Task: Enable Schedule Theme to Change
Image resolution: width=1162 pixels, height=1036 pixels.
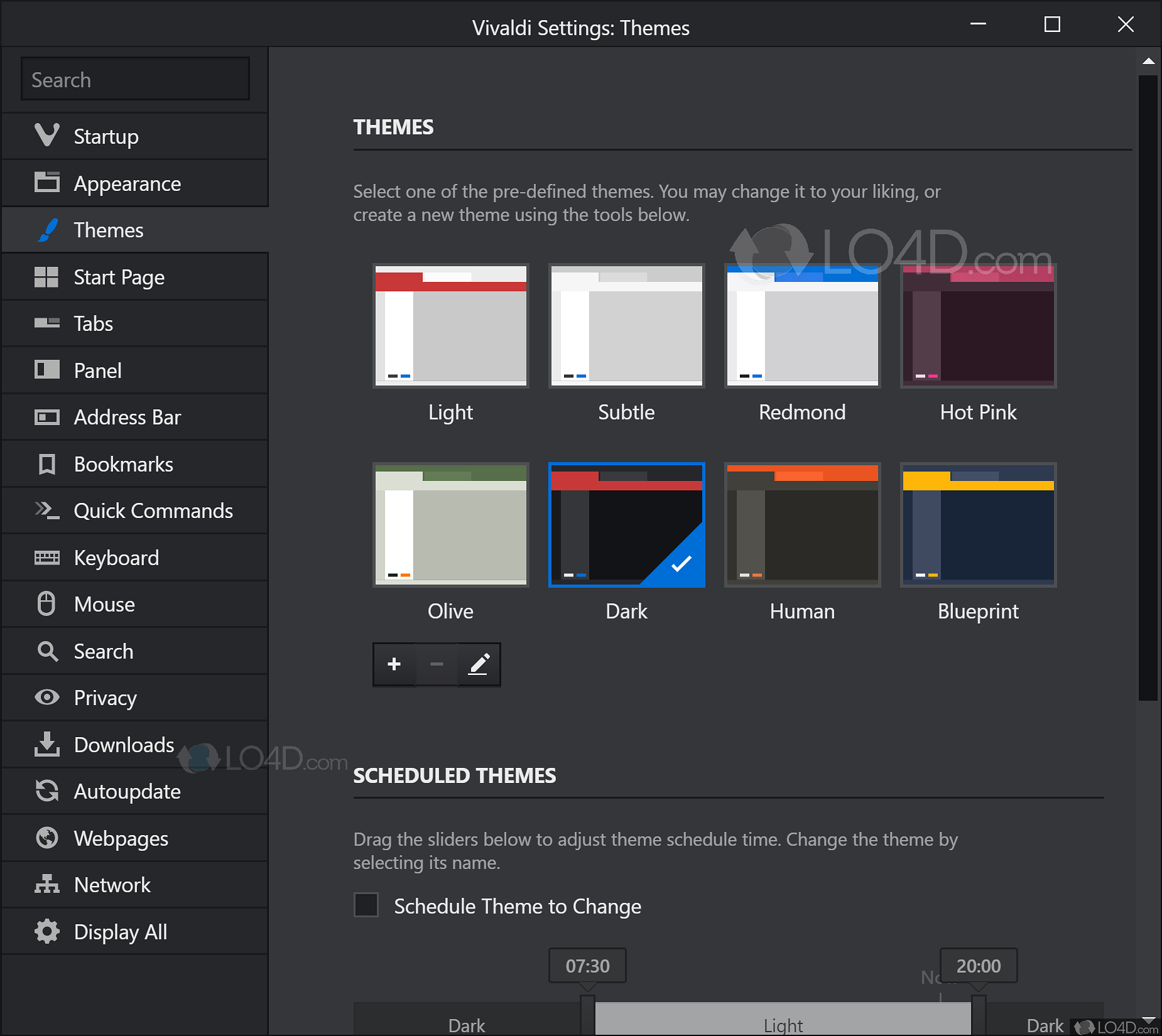Action: (366, 906)
